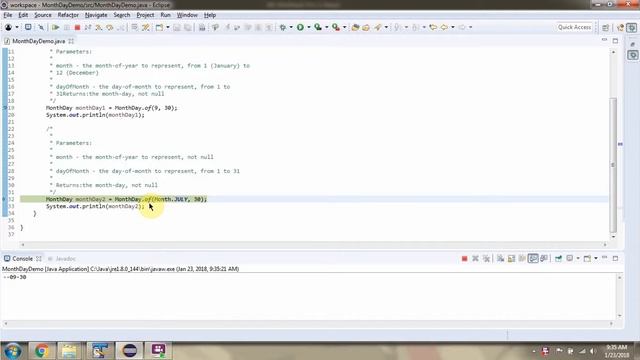Click the Run Last Tool coverage icon
Screen dimensions: 640x360
(x=318, y=27)
